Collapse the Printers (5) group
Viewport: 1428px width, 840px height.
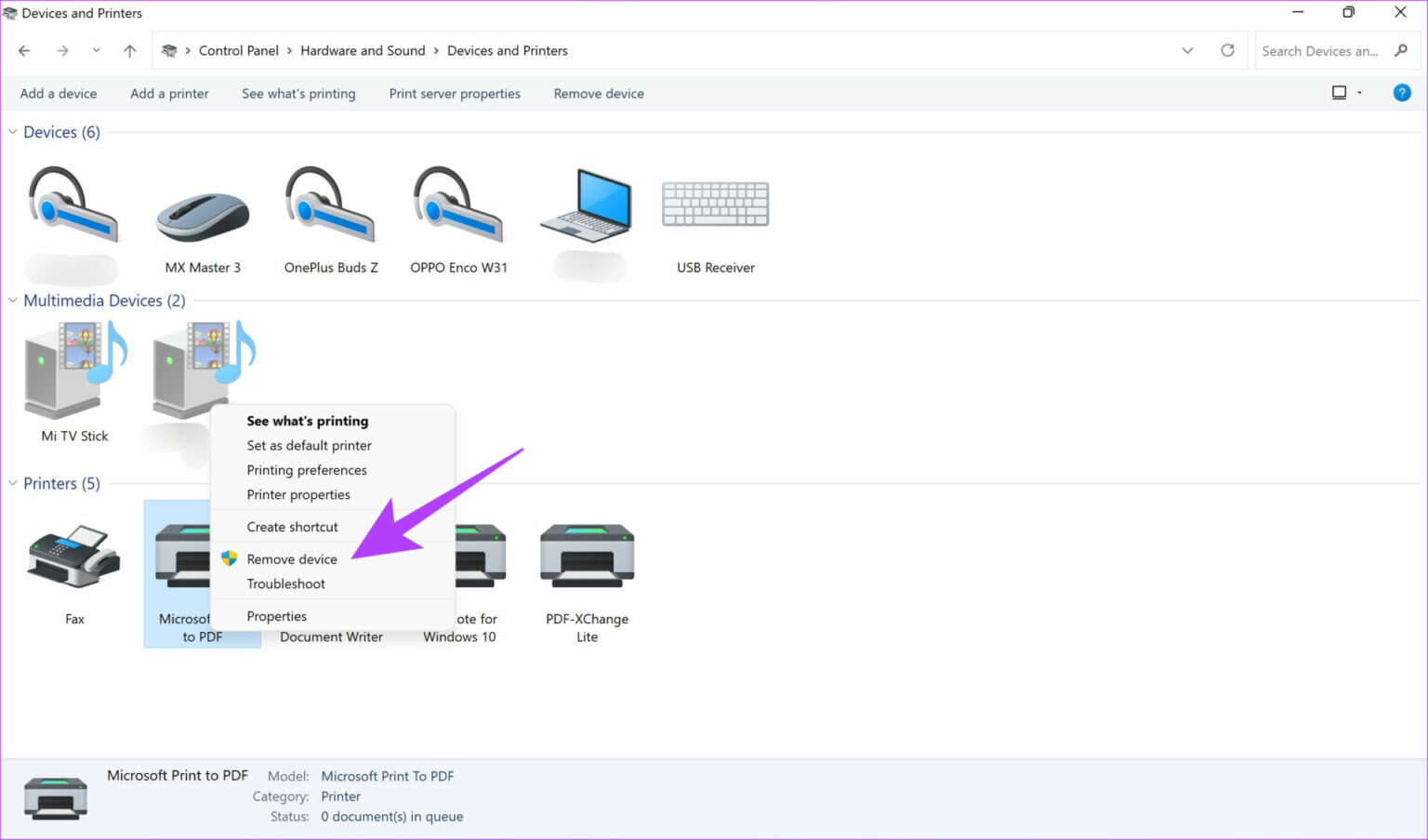tap(13, 483)
